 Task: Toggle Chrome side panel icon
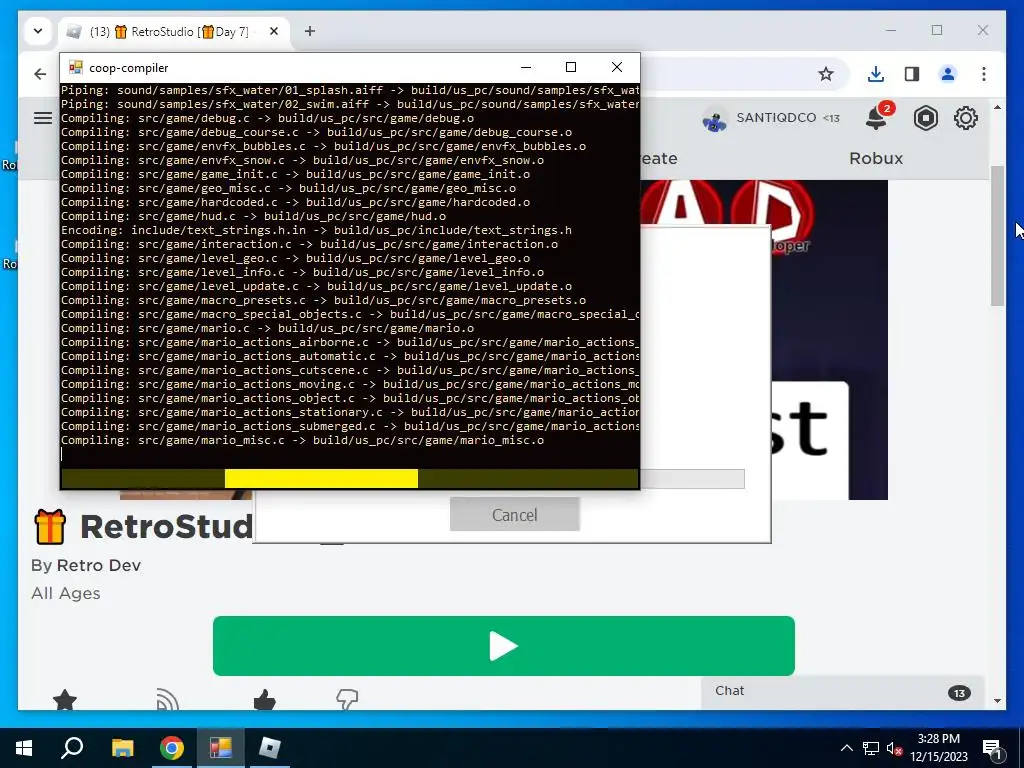[912, 74]
